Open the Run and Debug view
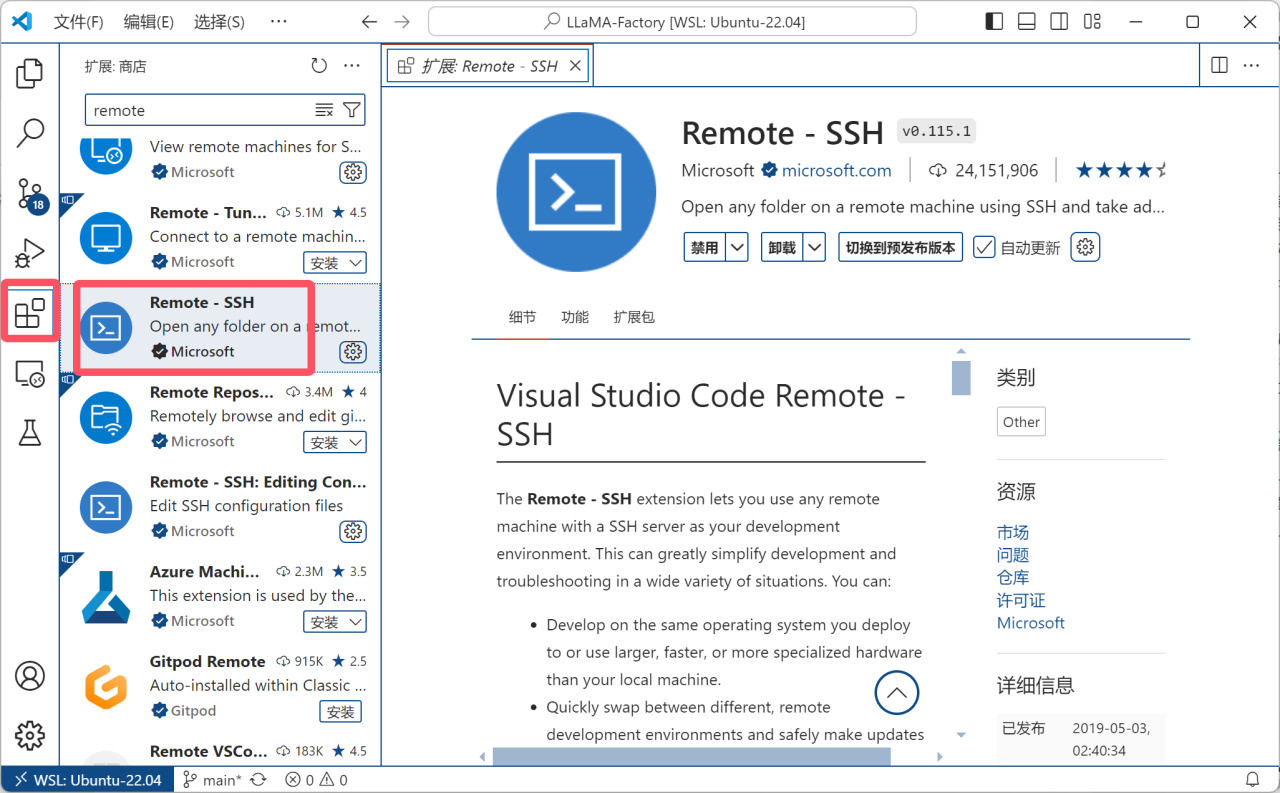The height and width of the screenshot is (793, 1280). pyautogui.click(x=30, y=253)
